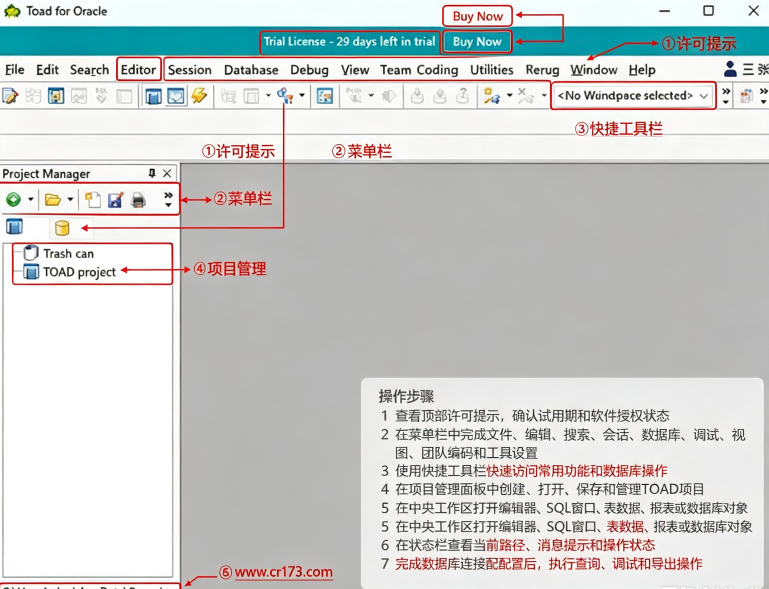The width and height of the screenshot is (769, 589).
Task: Select the Trash can tree item
Action: pos(59,253)
